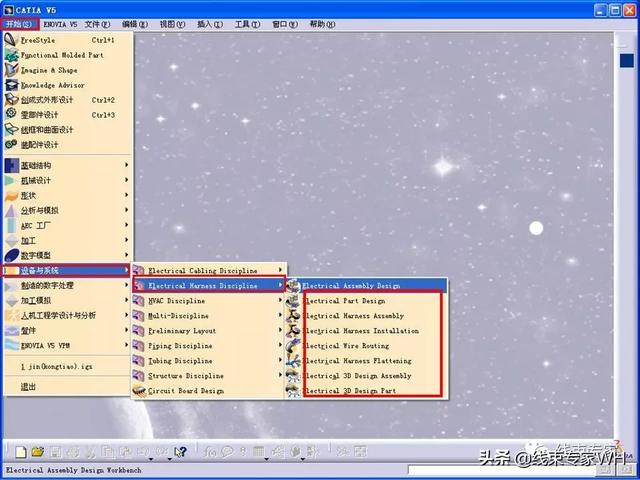The image size is (640, 480).
Task: Expand the 加工 submenu
Action: [68, 240]
